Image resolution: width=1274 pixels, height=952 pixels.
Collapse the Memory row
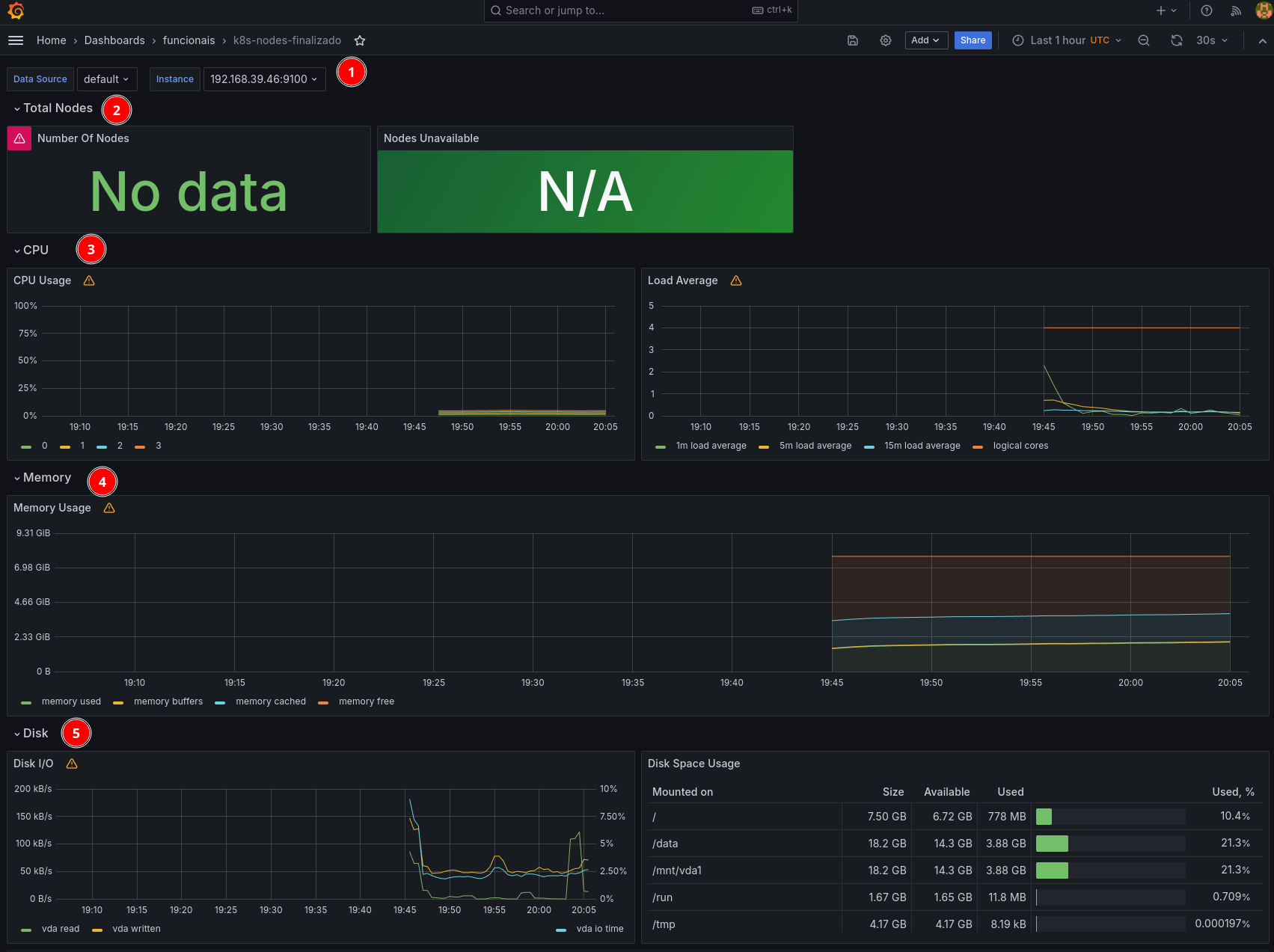pos(43,478)
